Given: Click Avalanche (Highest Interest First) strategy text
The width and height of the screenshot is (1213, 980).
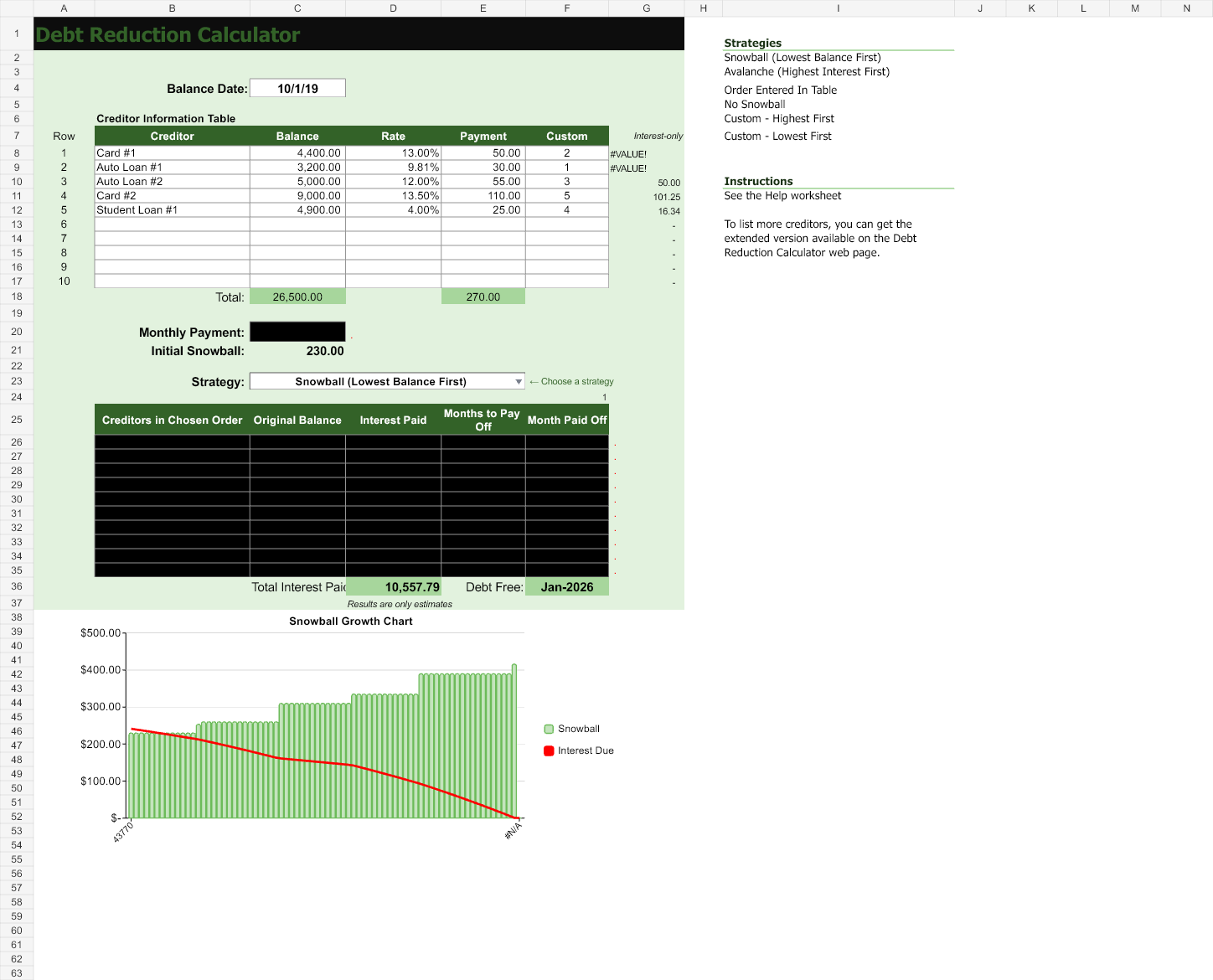Looking at the screenshot, I should (x=807, y=72).
